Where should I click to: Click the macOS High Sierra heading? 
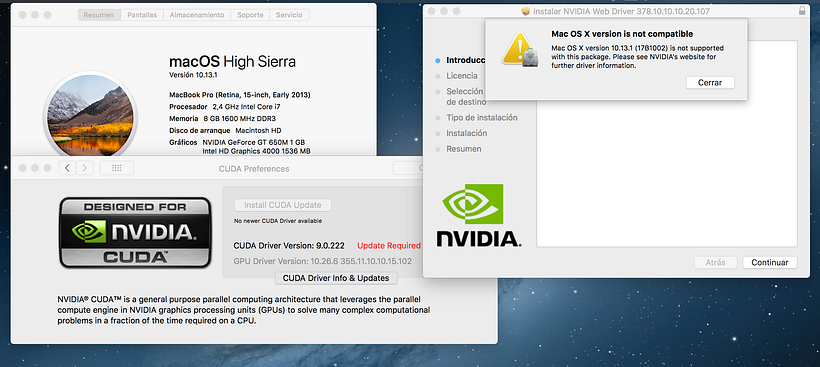(232, 62)
